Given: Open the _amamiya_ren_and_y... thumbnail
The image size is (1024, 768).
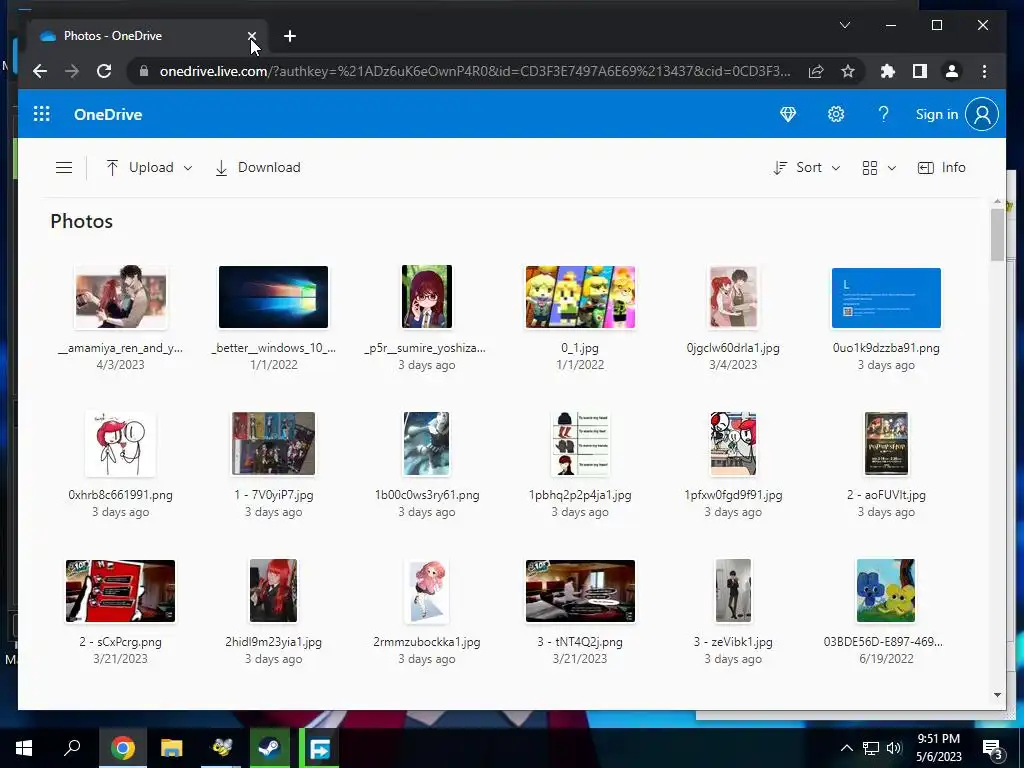Looking at the screenshot, I should pyautogui.click(x=121, y=297).
